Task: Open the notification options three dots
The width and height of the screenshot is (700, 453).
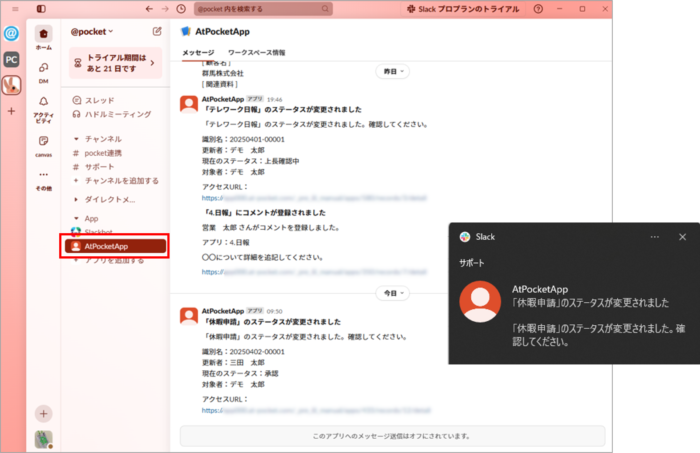Action: (x=654, y=237)
